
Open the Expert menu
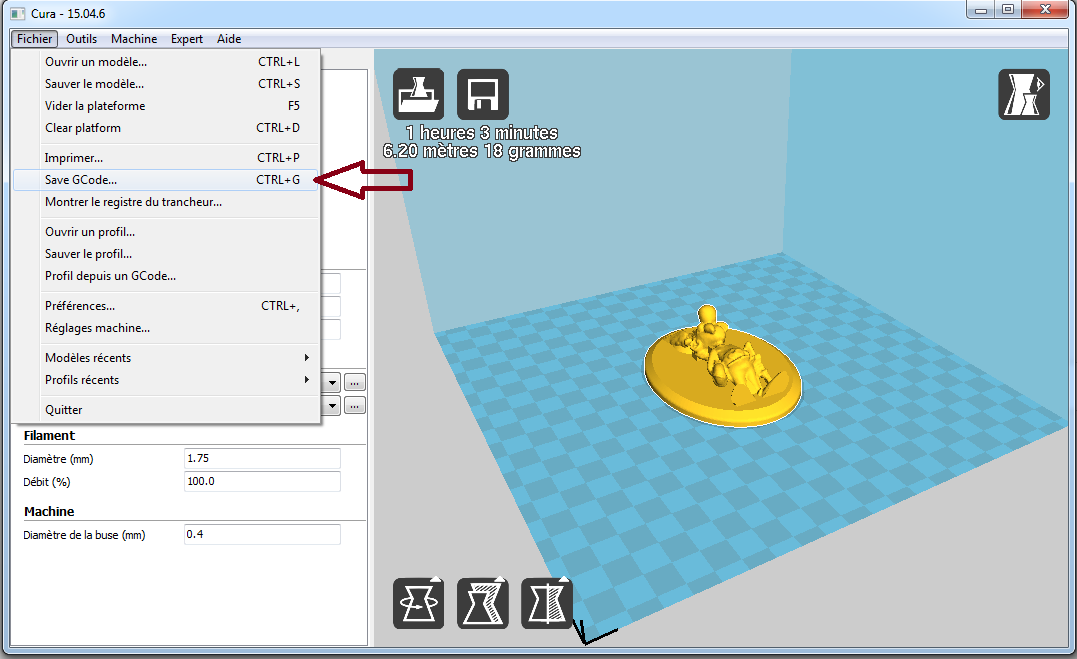coord(187,39)
